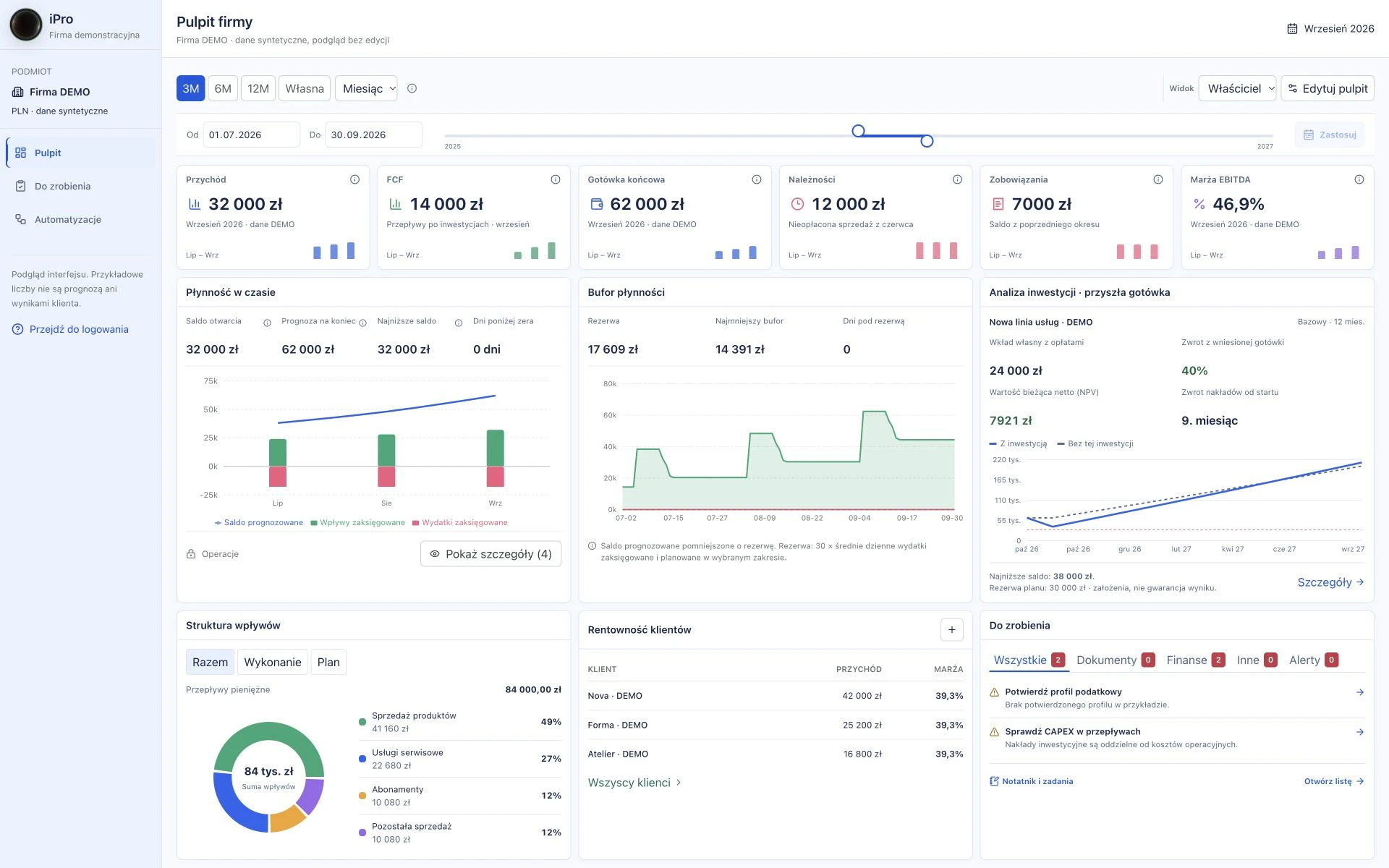The width and height of the screenshot is (1389, 868).
Task: Click Pokaż szczegóły (4) button
Action: pos(490,554)
